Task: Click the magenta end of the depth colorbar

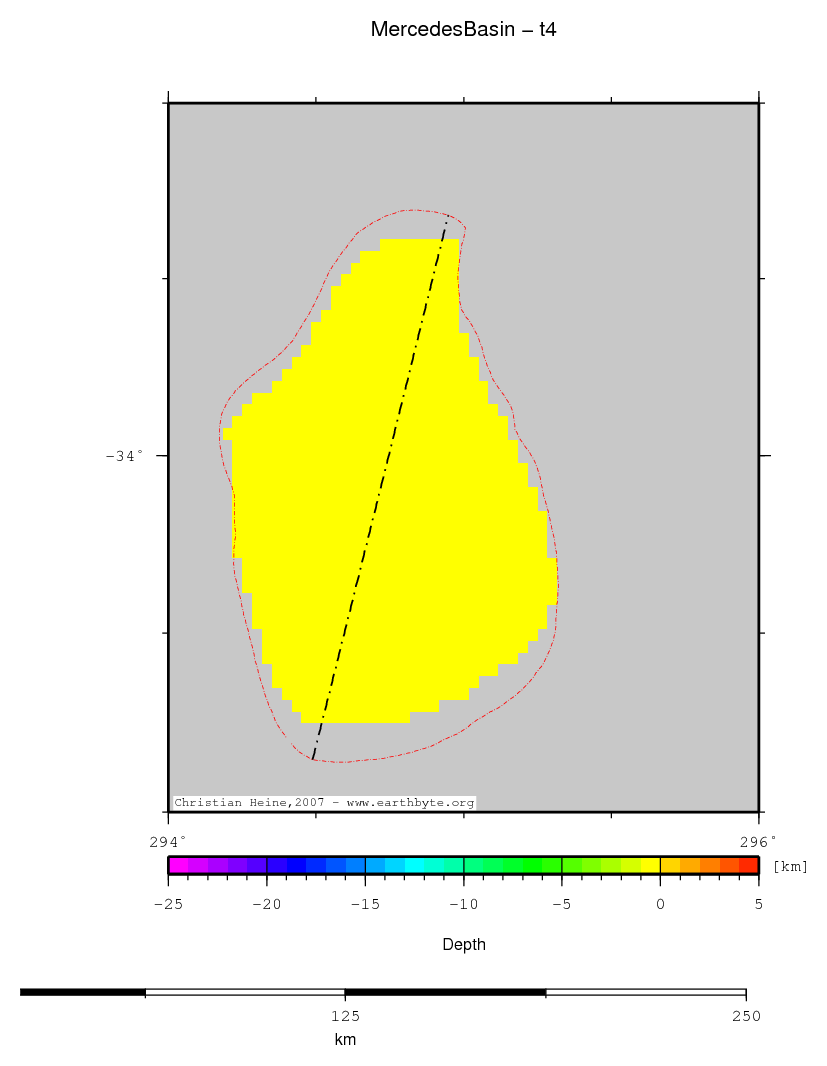Action: 178,866
